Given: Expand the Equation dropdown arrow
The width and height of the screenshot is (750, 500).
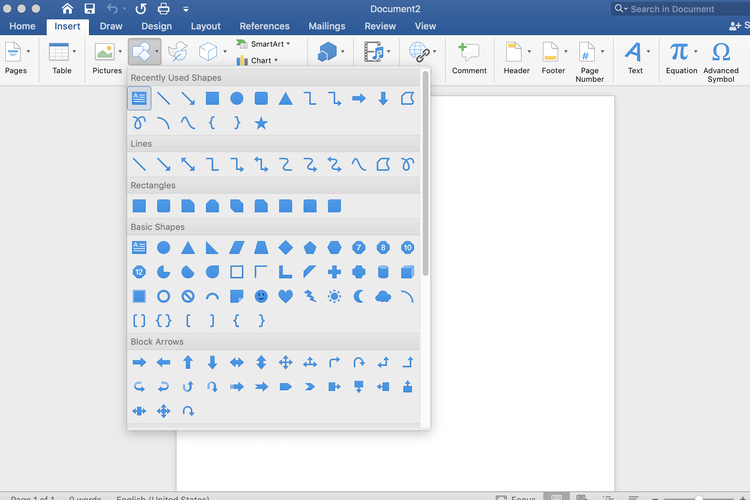Looking at the screenshot, I should point(695,51).
